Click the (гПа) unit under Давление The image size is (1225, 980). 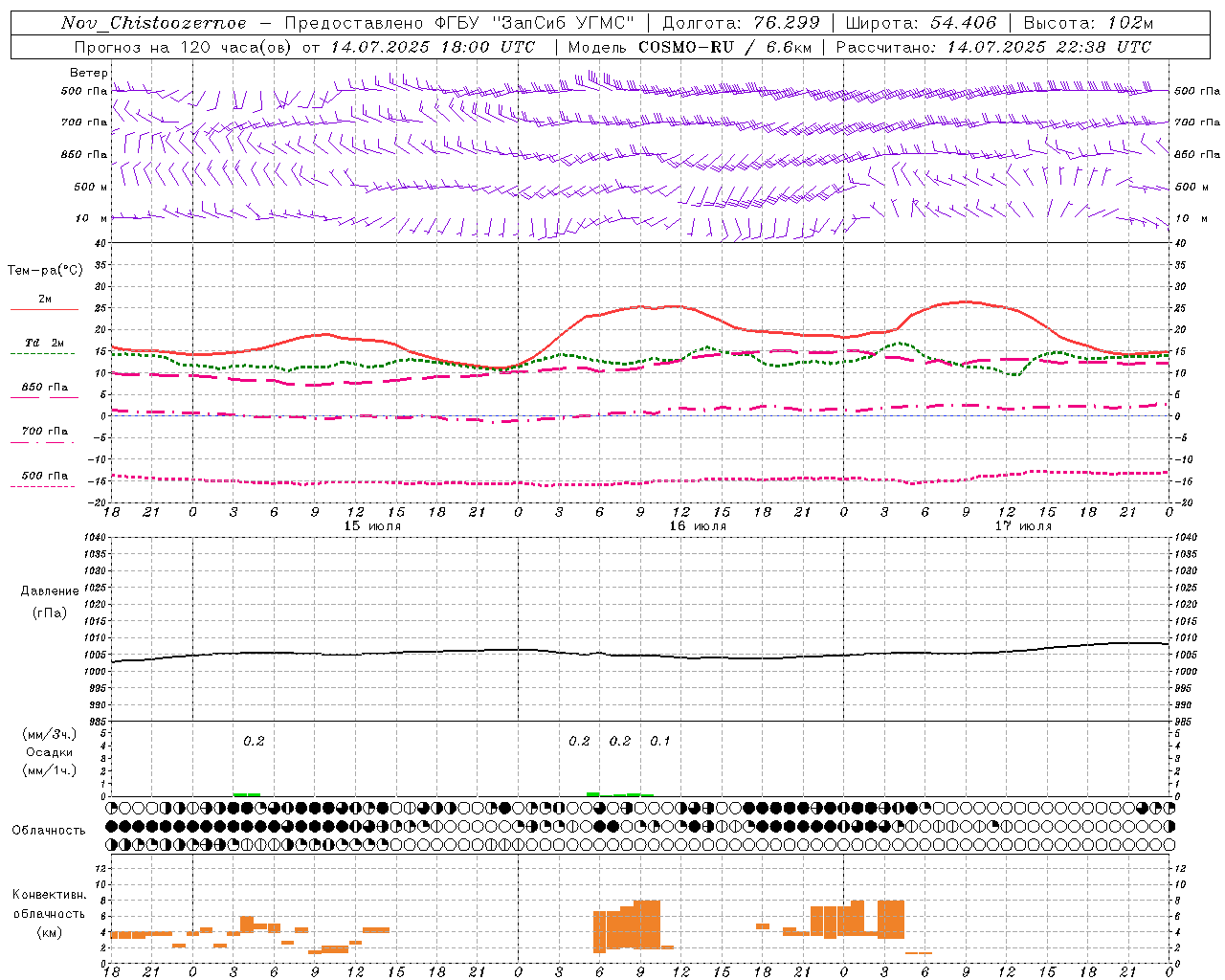pos(50,612)
